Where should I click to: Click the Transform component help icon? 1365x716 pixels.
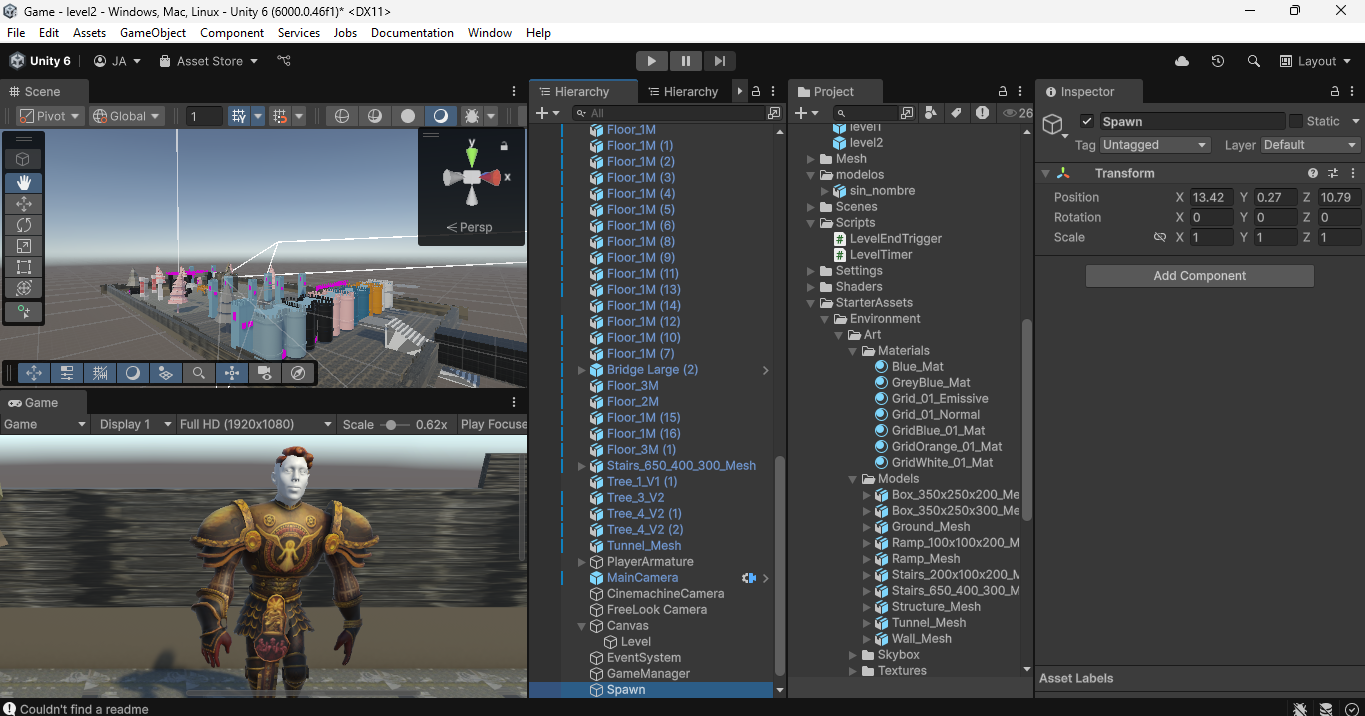(1314, 173)
